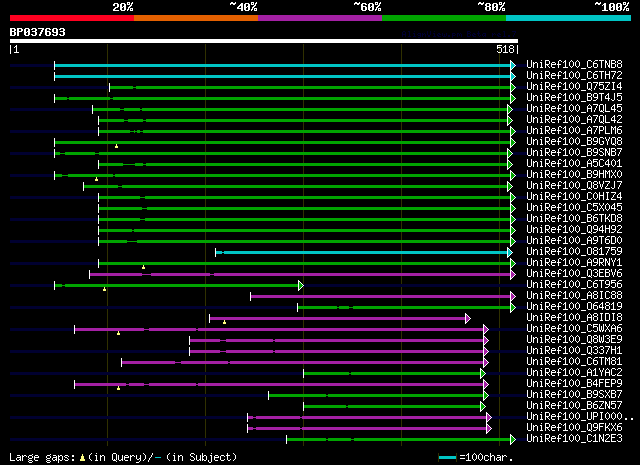Open the UniRef100_B9SXB7 label
Viewport: 640px width, 465px height.
point(574,395)
